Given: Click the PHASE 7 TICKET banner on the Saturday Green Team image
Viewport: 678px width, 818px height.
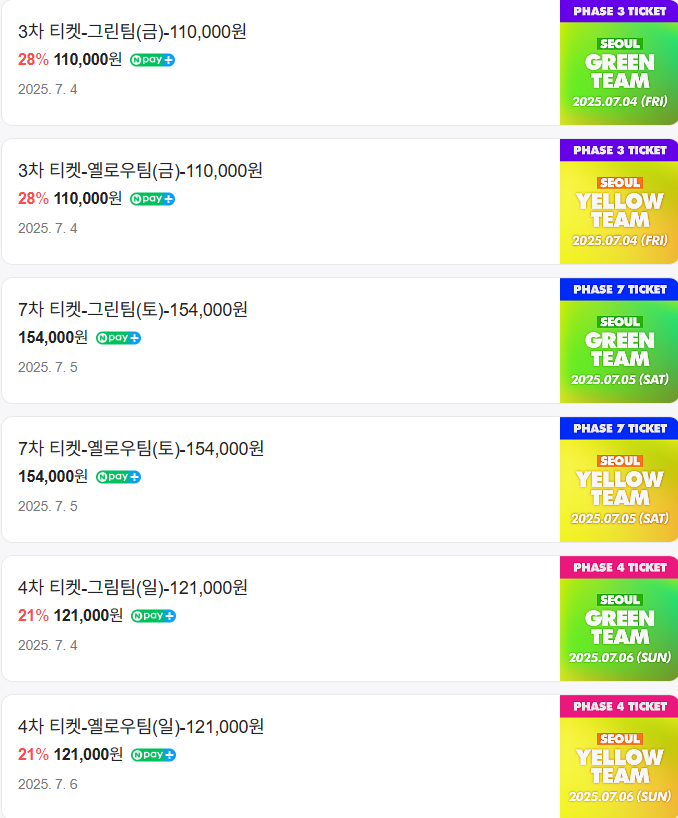Looking at the screenshot, I should point(618,289).
